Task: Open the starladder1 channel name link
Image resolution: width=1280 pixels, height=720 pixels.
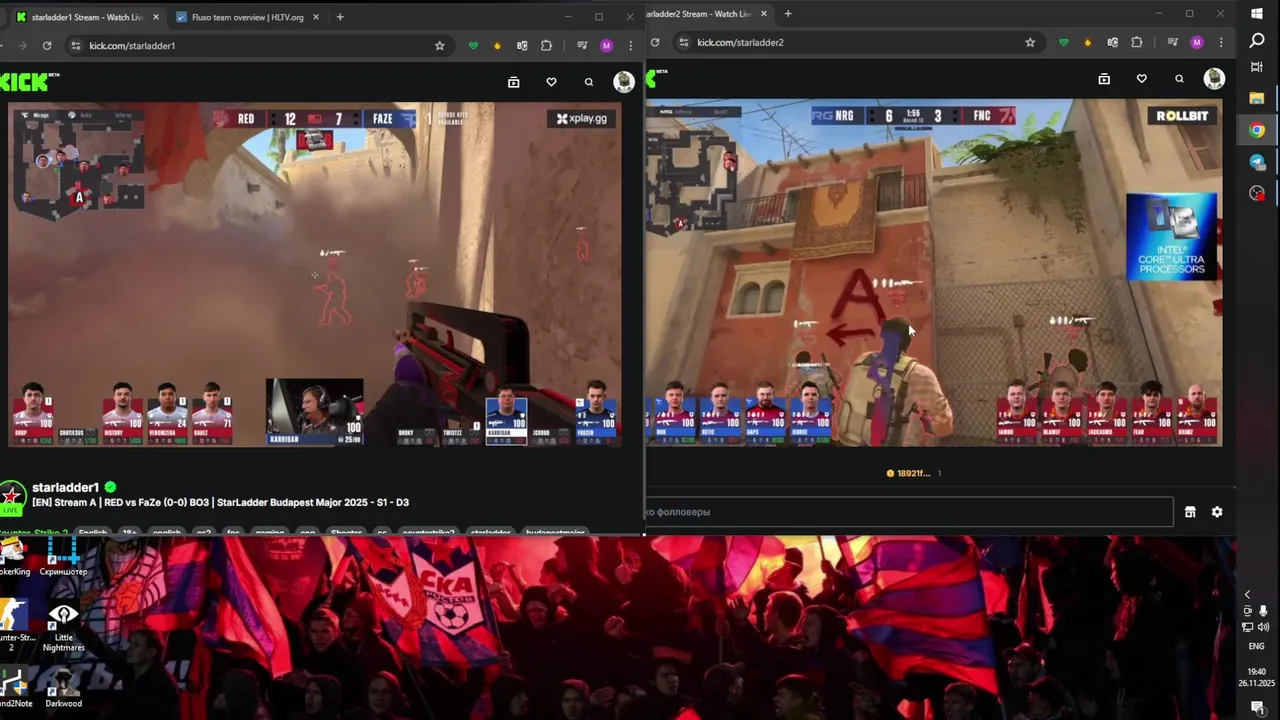Action: coord(65,487)
